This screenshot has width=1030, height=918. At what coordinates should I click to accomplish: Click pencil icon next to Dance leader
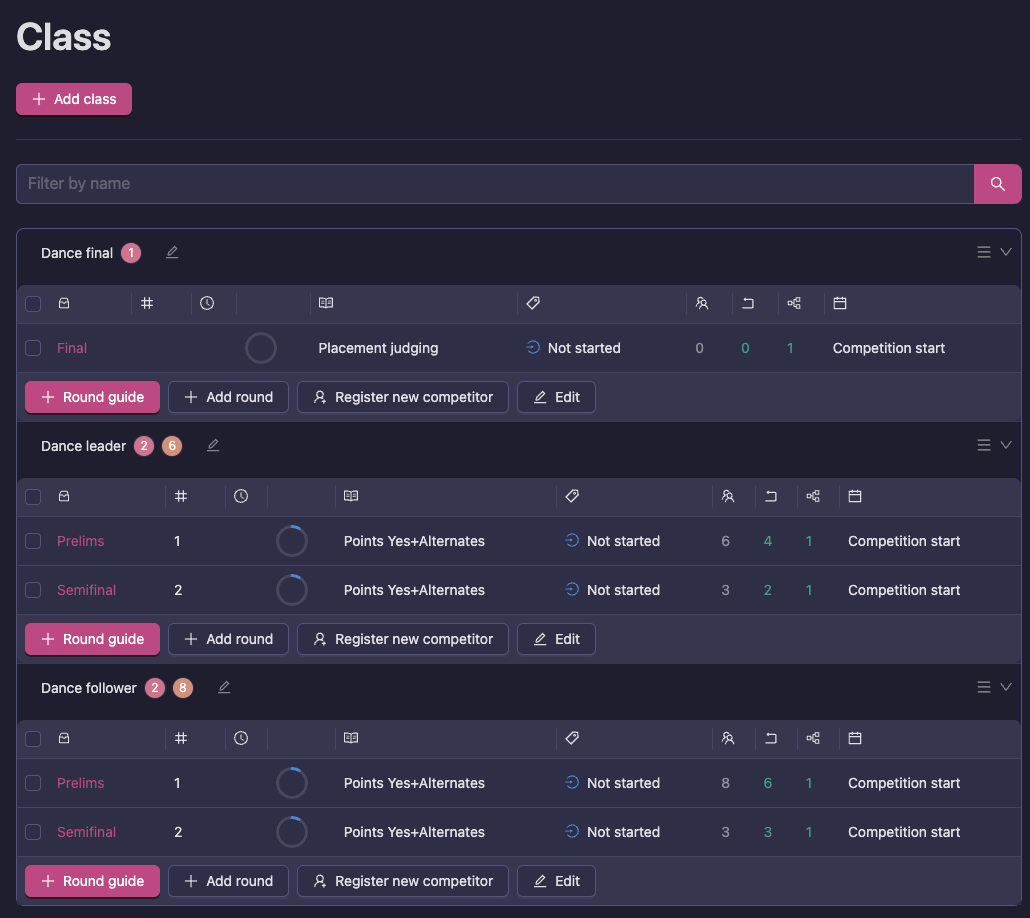(x=213, y=446)
